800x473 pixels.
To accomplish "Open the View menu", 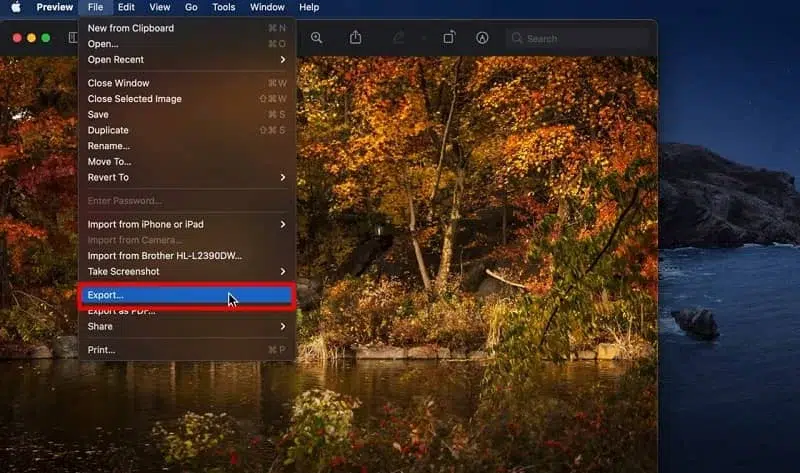I will pos(160,7).
